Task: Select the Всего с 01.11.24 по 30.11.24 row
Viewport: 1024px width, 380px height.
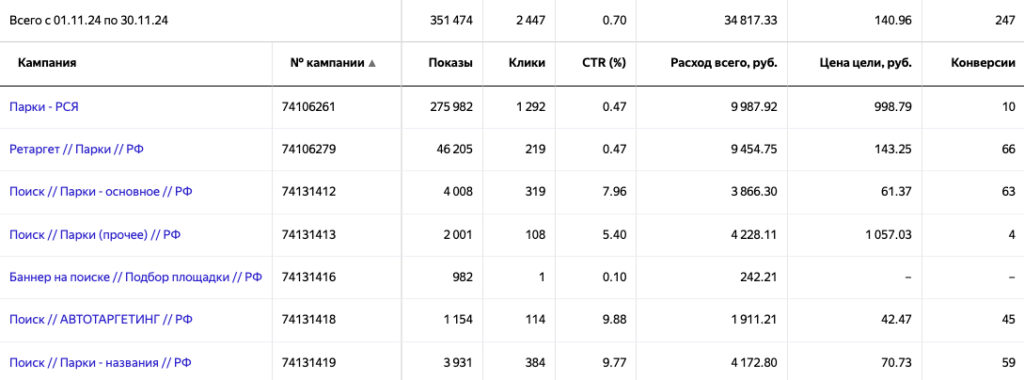Action: [512, 20]
